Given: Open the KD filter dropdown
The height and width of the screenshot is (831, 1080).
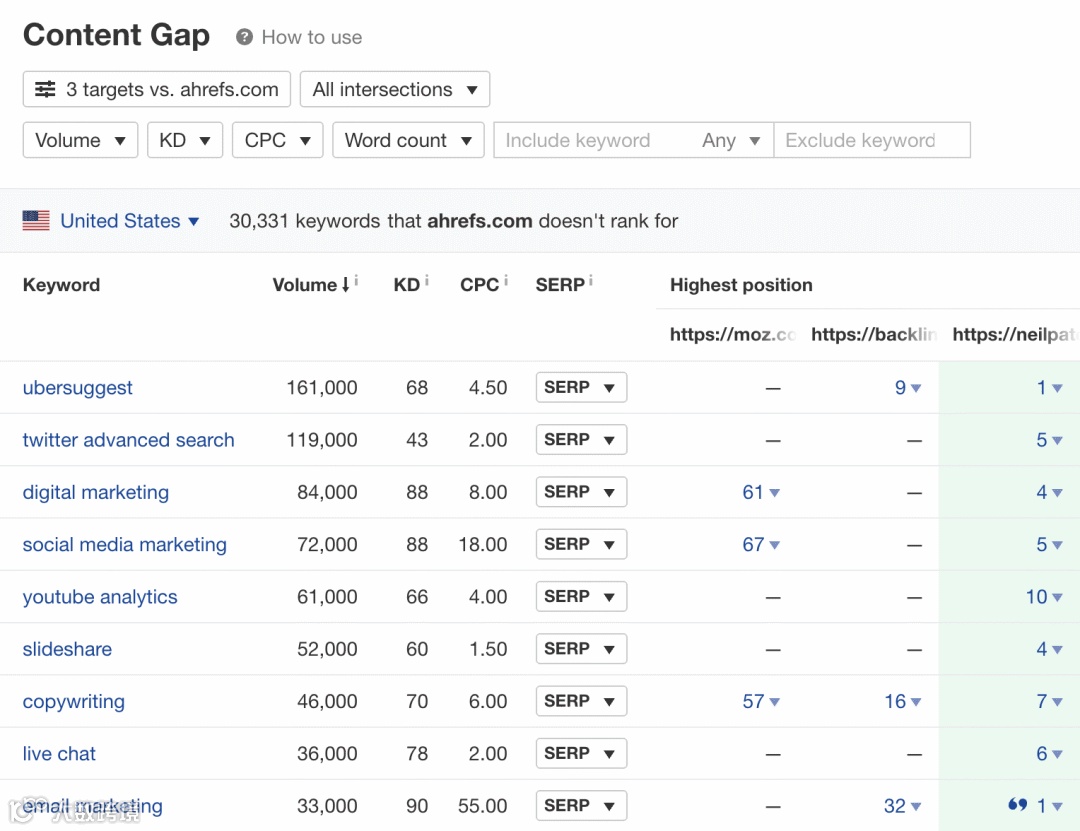Looking at the screenshot, I should point(184,141).
